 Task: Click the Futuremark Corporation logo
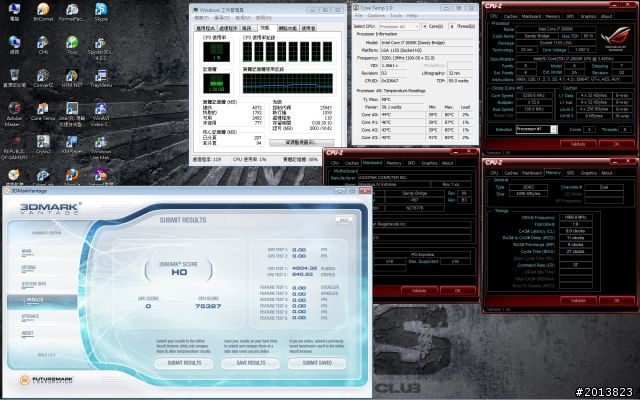pyautogui.click(x=46, y=380)
